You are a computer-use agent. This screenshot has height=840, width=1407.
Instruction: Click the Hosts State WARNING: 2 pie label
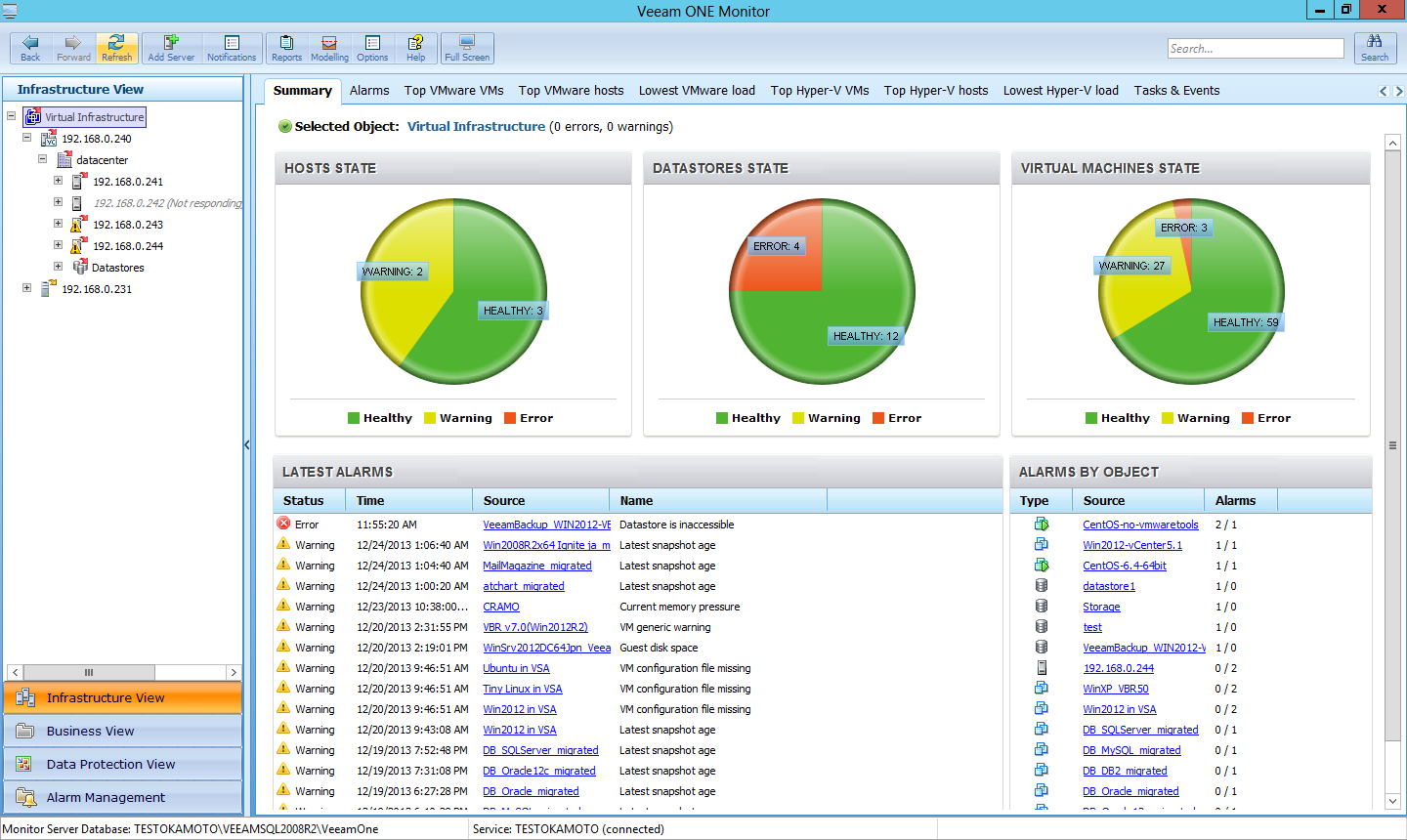coord(393,272)
